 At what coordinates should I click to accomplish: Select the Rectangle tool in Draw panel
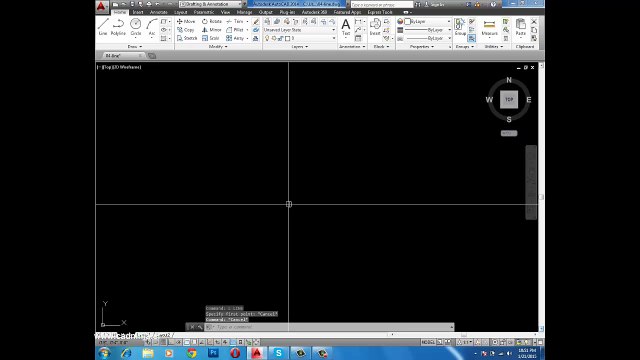[164, 21]
